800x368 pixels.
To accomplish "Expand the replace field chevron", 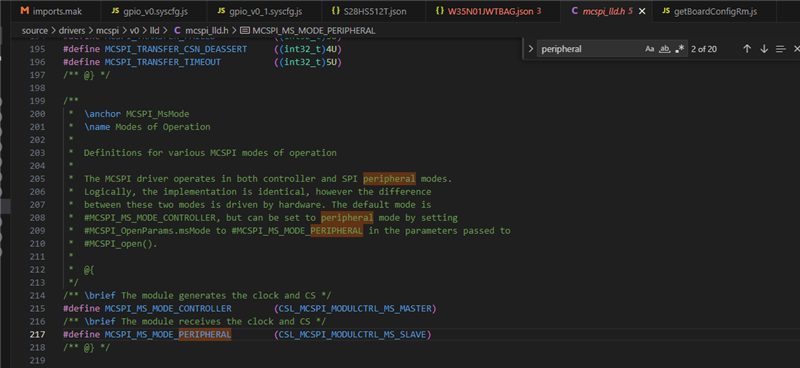I will [x=531, y=49].
